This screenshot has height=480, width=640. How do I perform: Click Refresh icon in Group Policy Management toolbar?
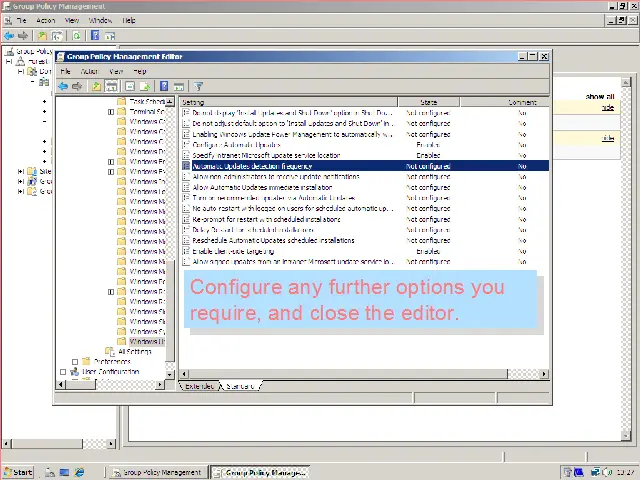pos(76,36)
